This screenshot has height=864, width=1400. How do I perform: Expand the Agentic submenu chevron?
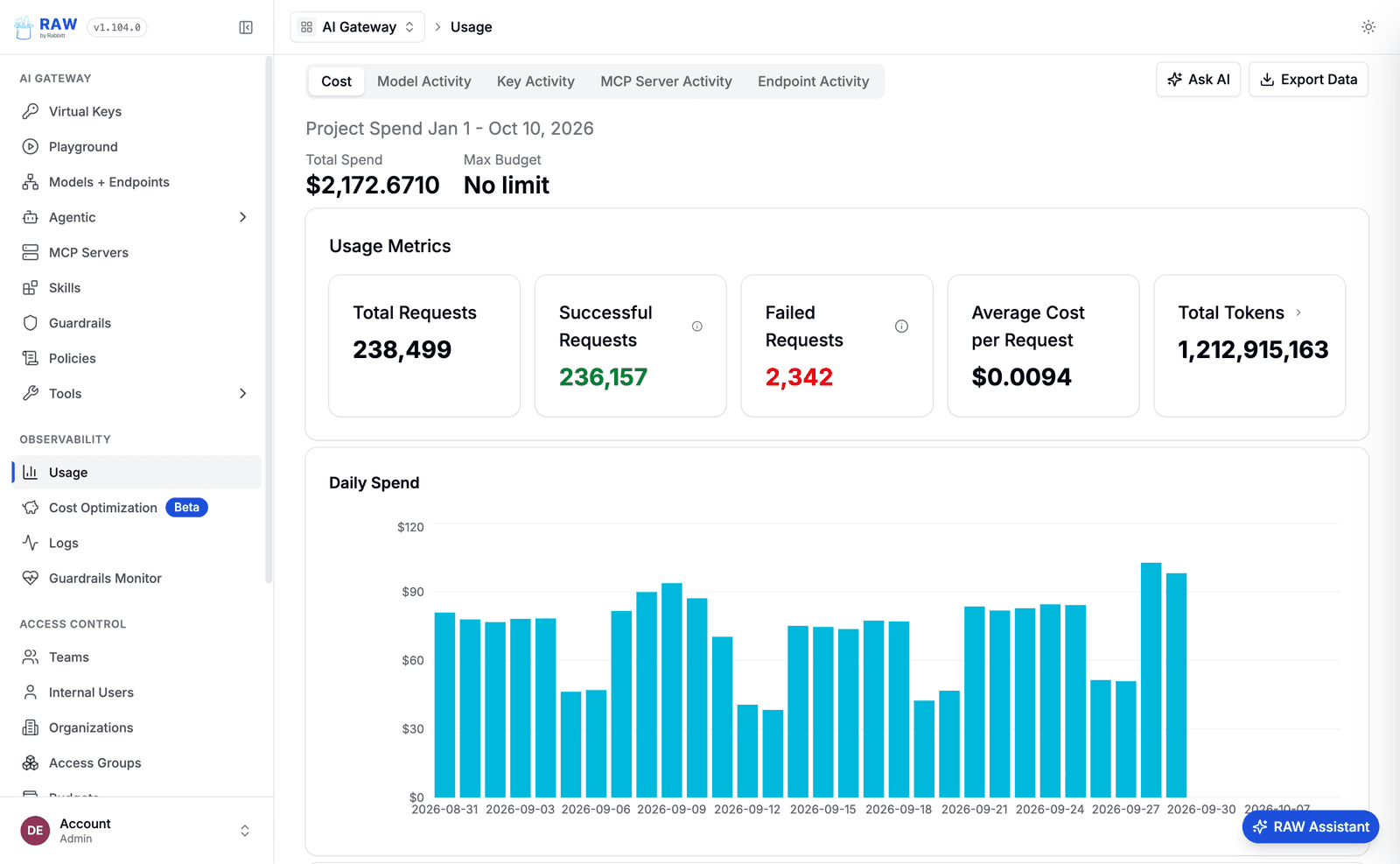tap(243, 217)
